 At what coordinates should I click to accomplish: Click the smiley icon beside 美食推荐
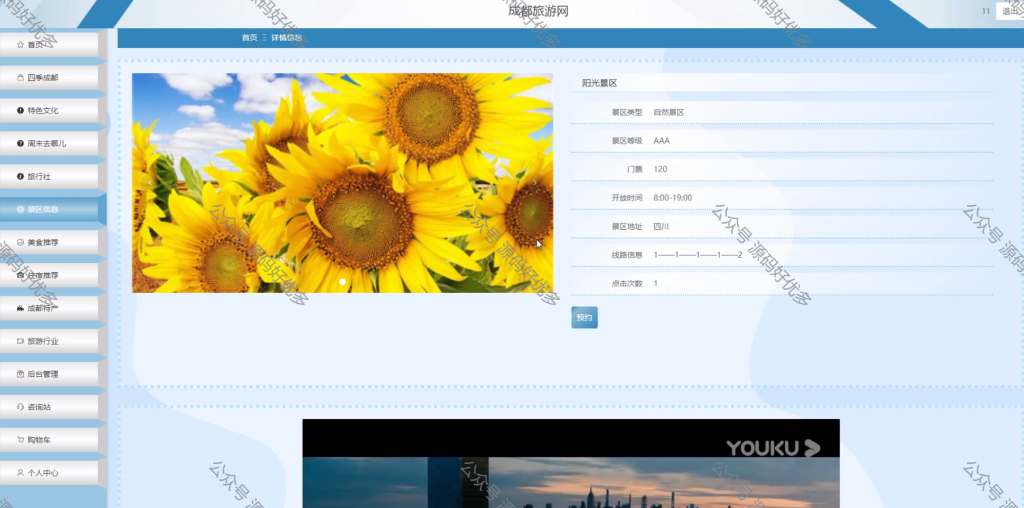pyautogui.click(x=20, y=242)
